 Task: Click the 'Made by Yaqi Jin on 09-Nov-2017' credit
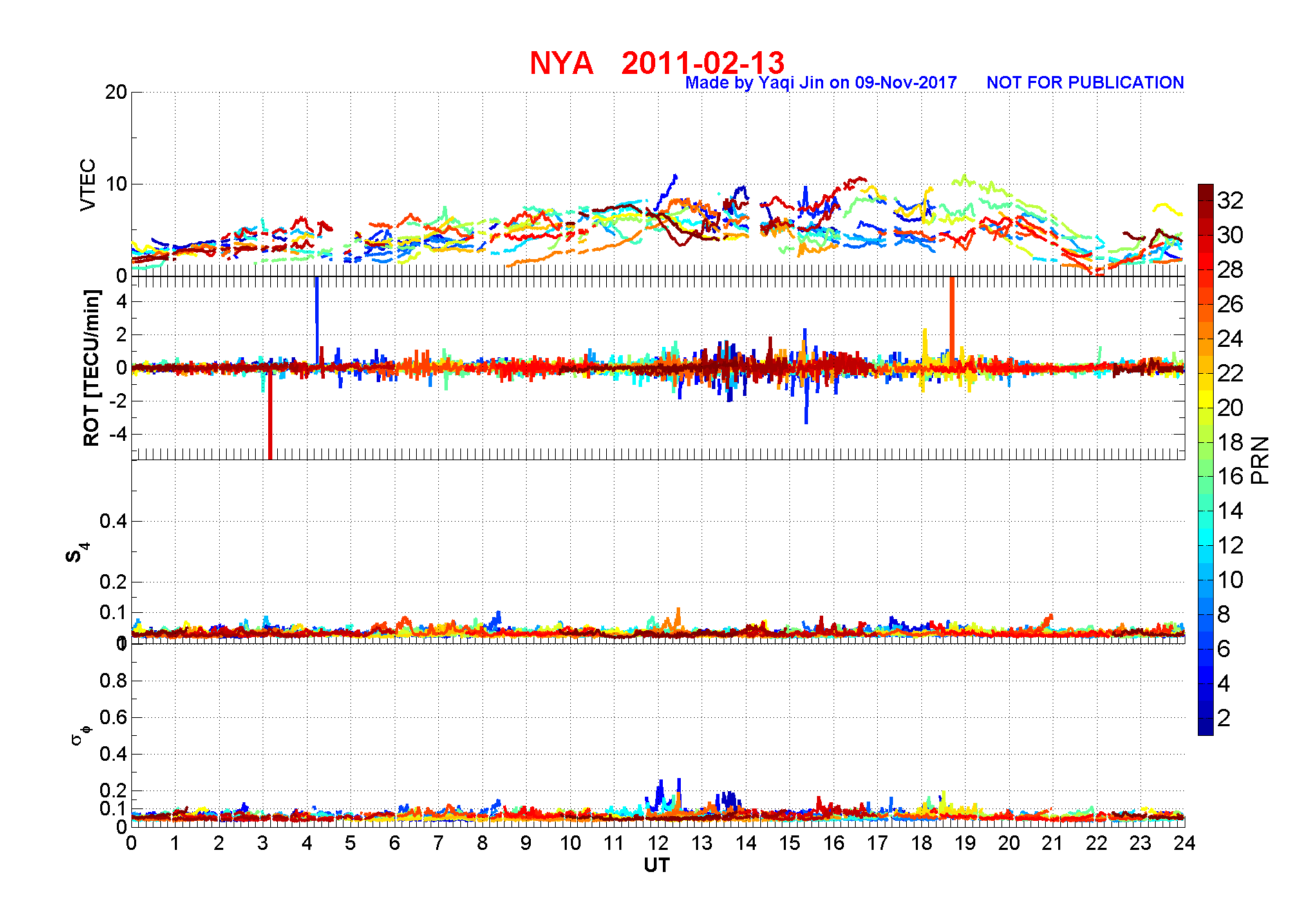[x=821, y=83]
